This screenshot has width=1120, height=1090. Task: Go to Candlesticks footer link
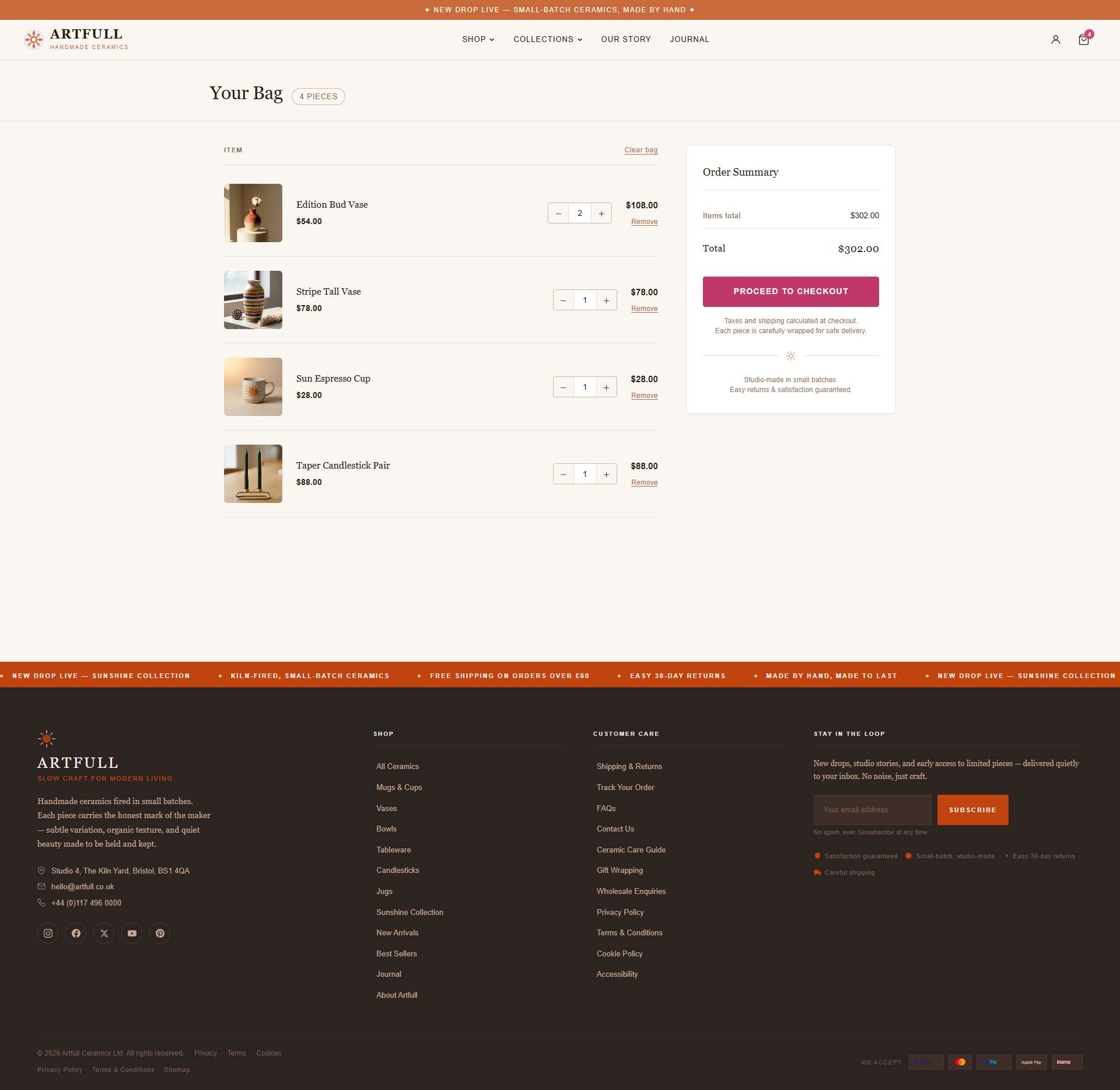398,871
